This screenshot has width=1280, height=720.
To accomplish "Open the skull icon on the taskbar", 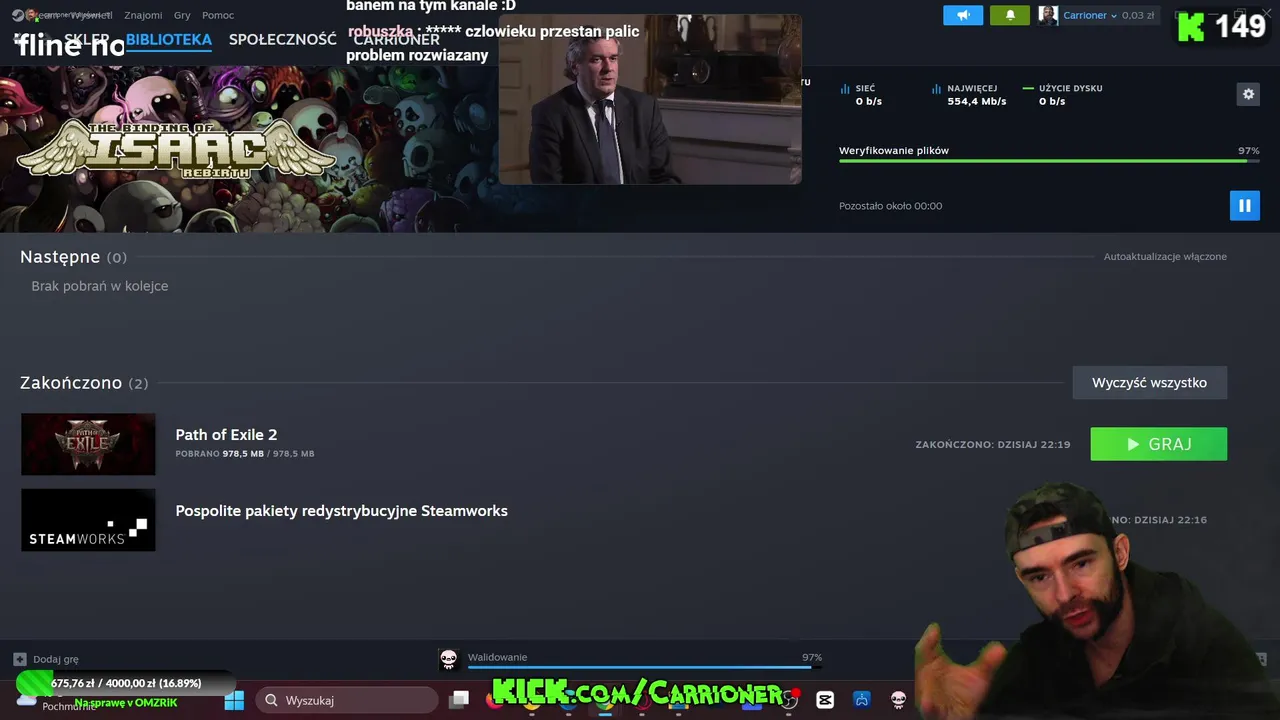I will [x=898, y=700].
